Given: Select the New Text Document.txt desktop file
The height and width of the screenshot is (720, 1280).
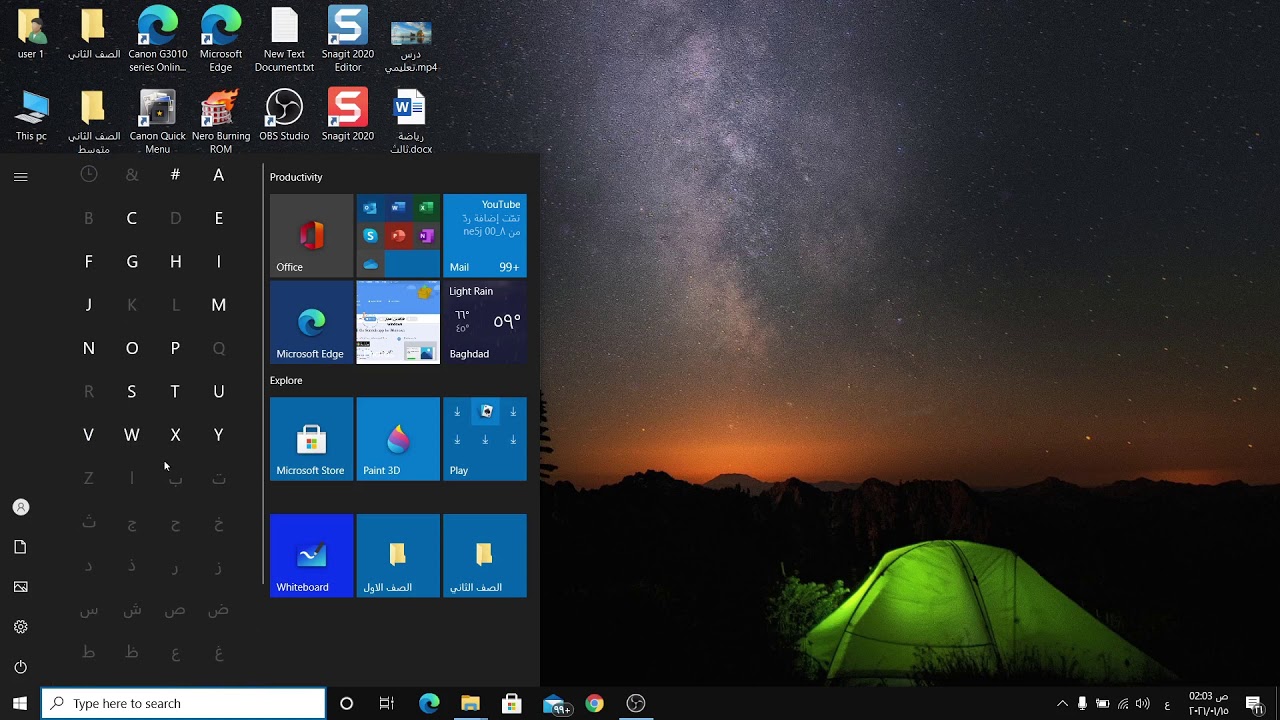Looking at the screenshot, I should 284,40.
